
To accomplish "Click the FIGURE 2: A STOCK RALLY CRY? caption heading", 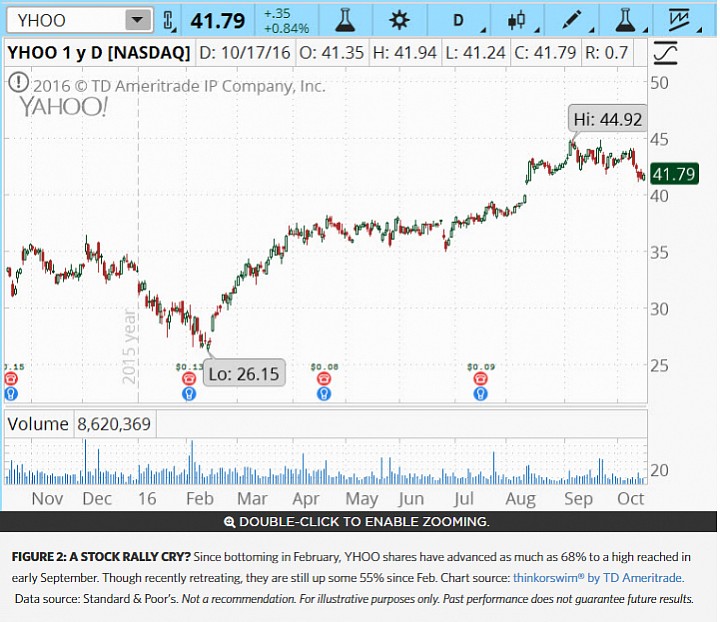I will coord(101,557).
